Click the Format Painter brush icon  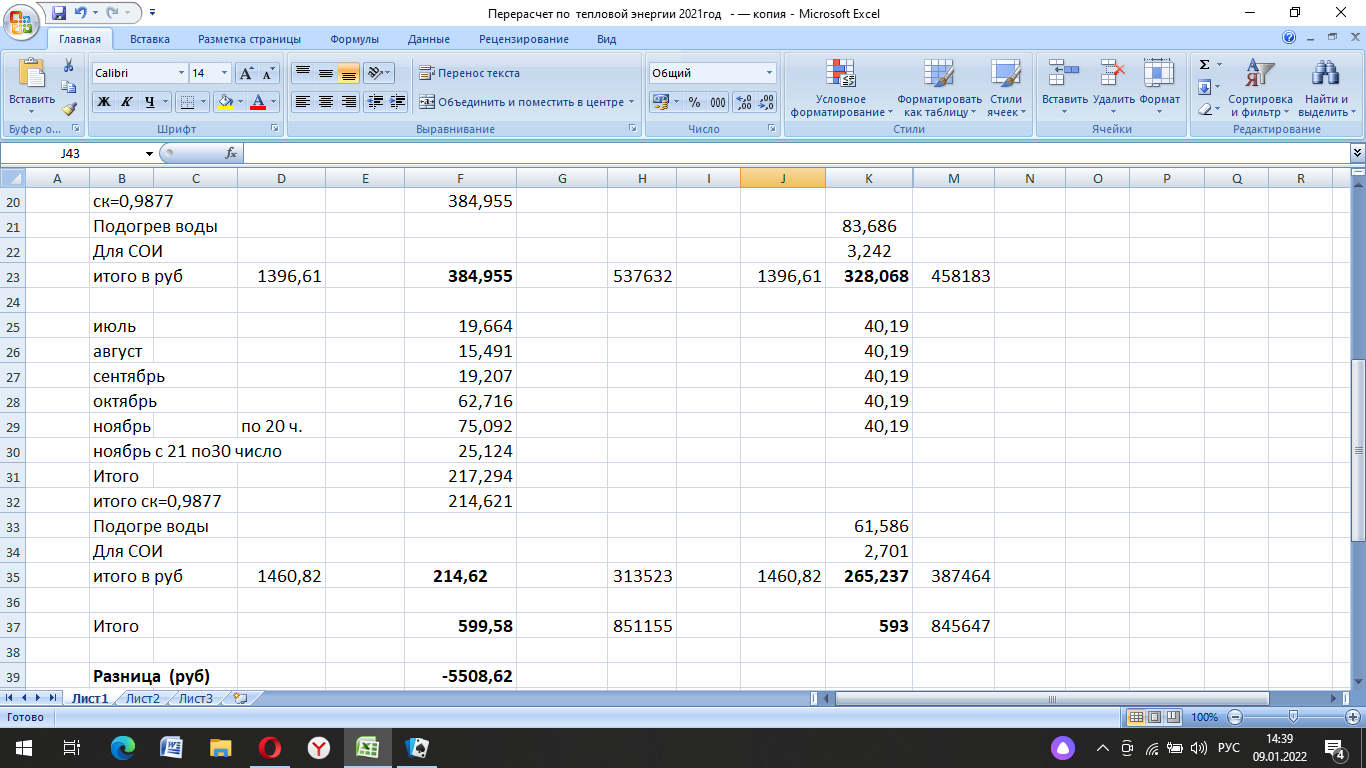(x=69, y=109)
